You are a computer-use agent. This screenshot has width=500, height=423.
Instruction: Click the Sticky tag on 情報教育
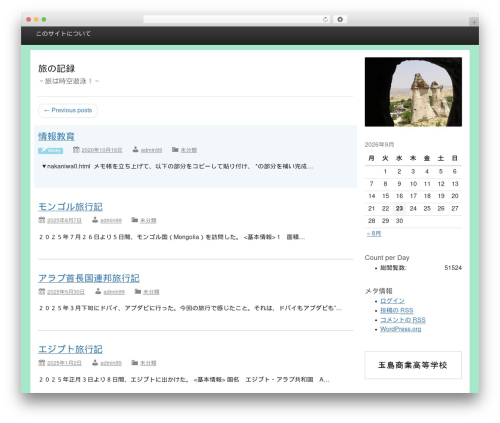[50, 150]
